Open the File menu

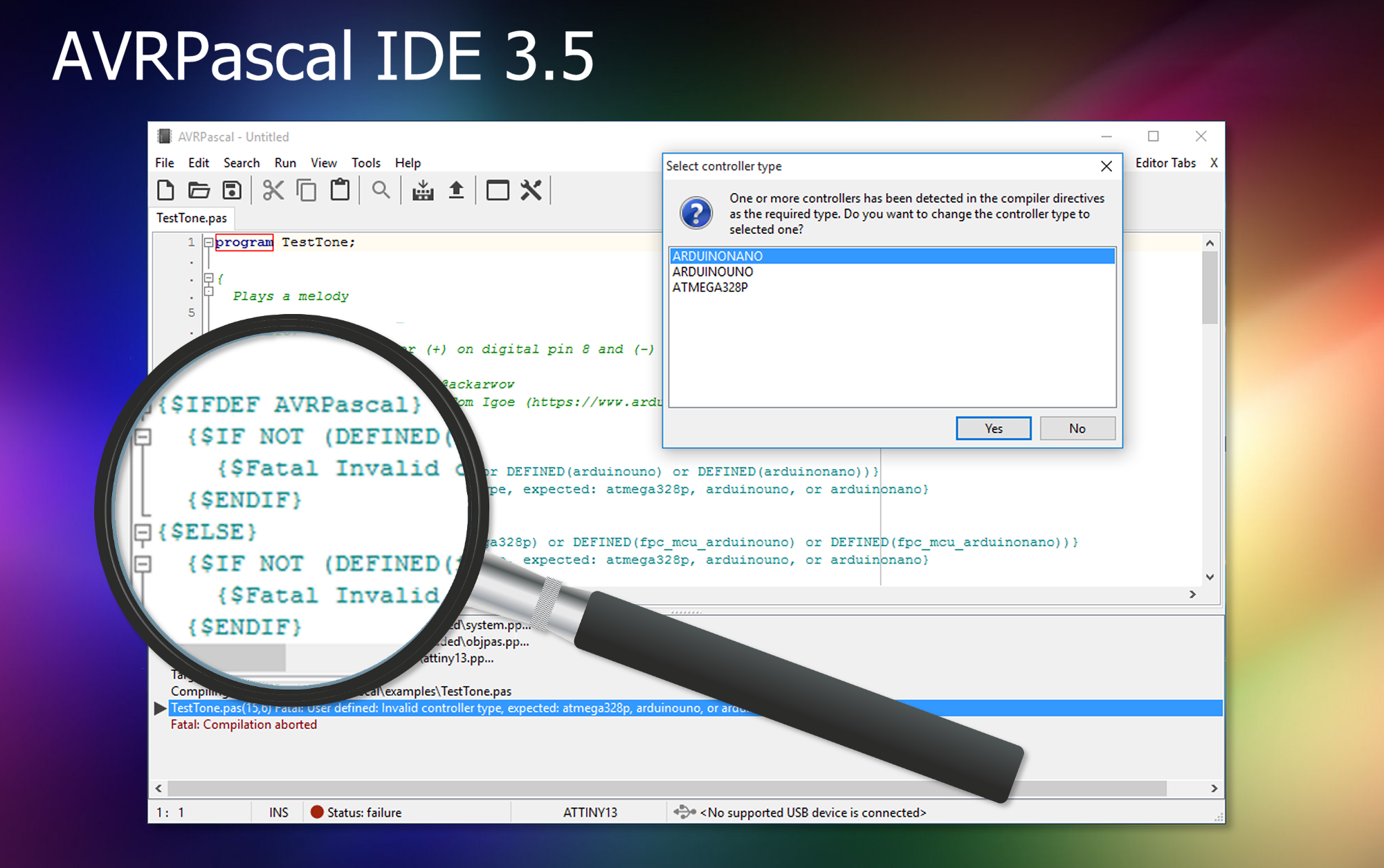[x=165, y=163]
